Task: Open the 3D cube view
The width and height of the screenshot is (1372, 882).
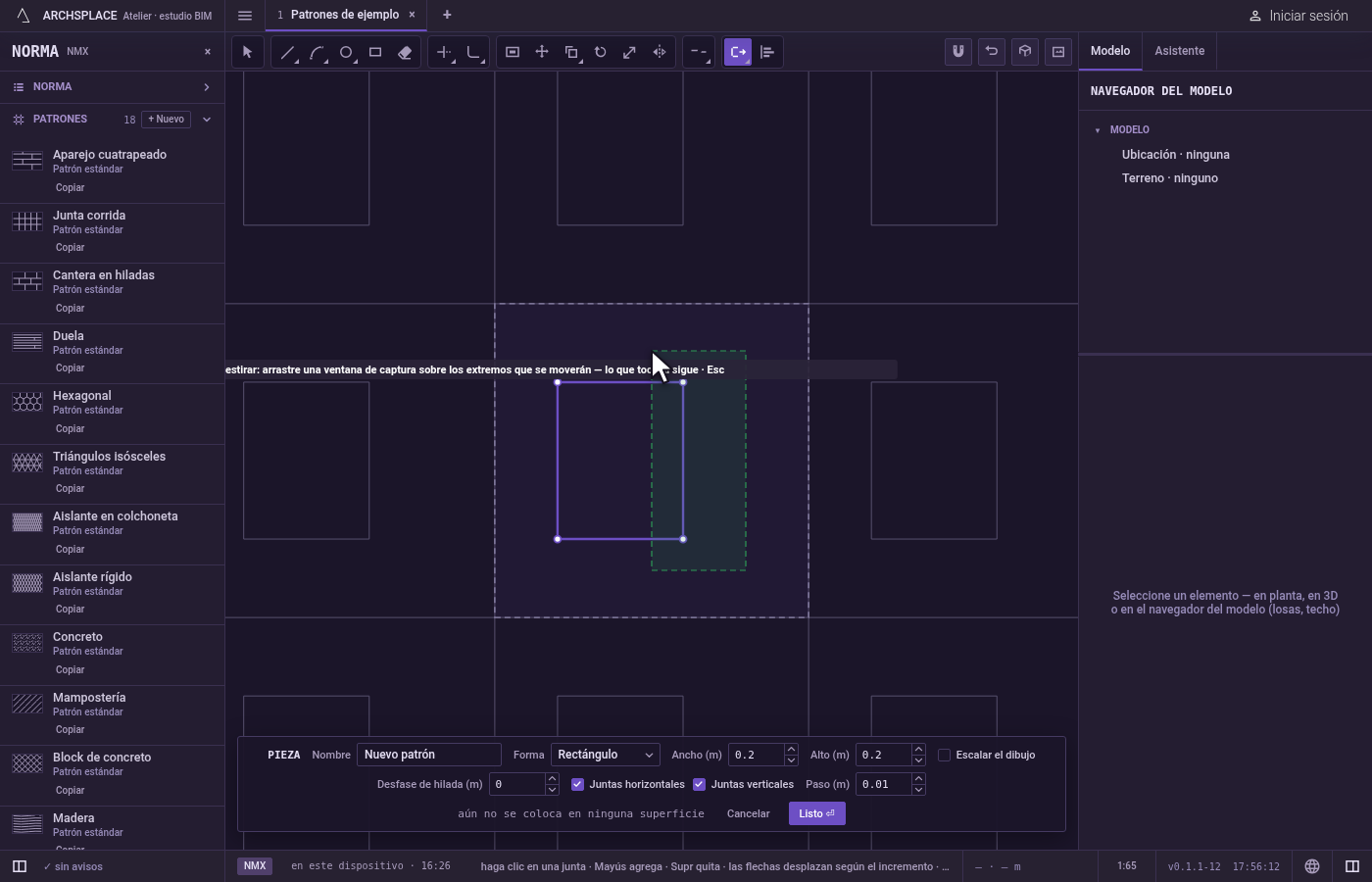Action: click(x=1025, y=51)
